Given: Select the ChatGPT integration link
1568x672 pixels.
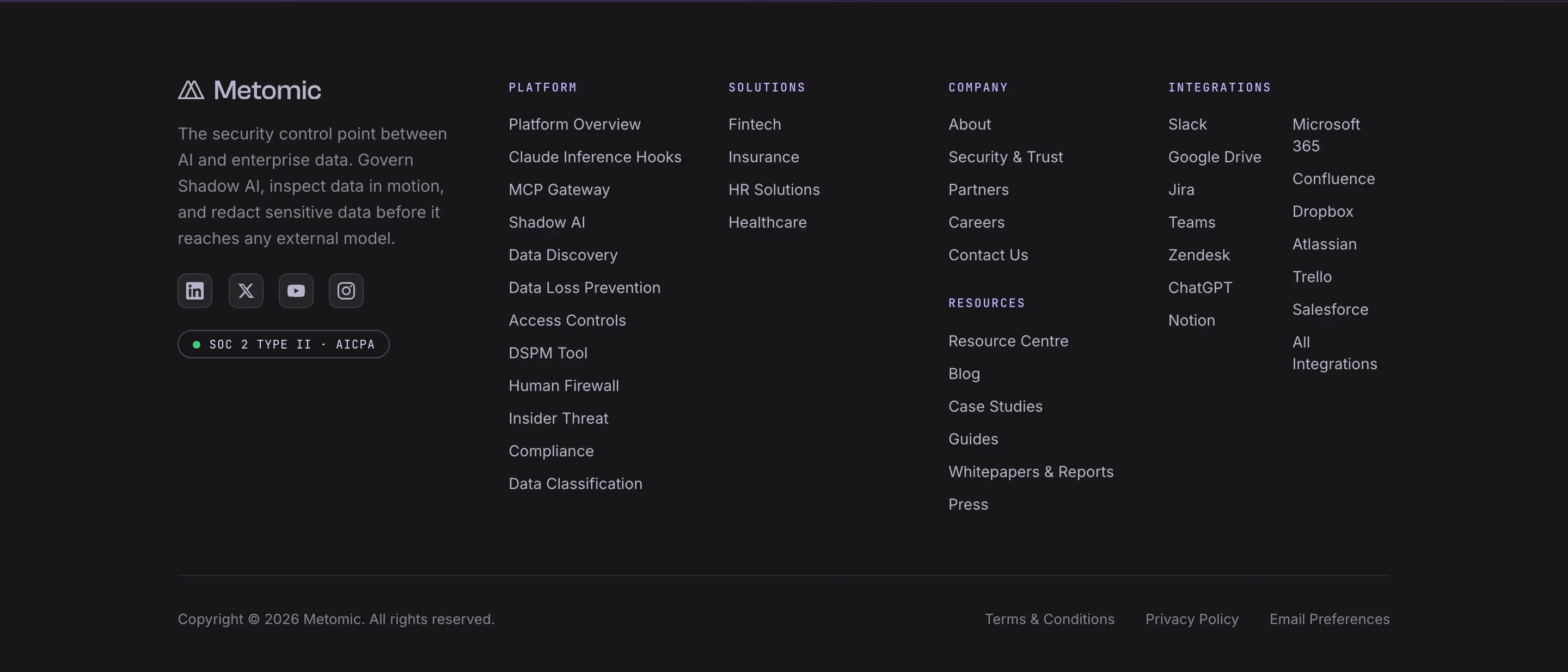Looking at the screenshot, I should [1200, 288].
